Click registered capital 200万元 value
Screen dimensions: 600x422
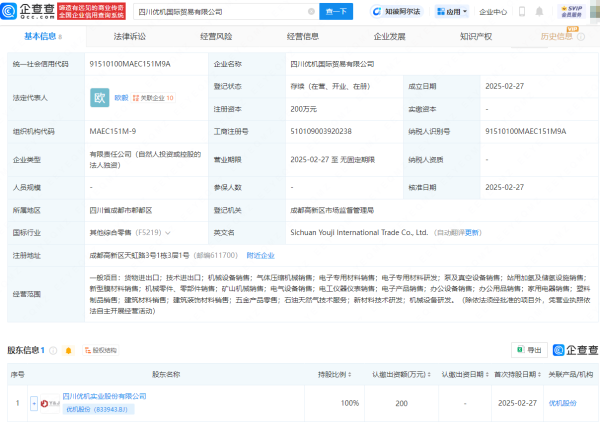click(x=303, y=109)
